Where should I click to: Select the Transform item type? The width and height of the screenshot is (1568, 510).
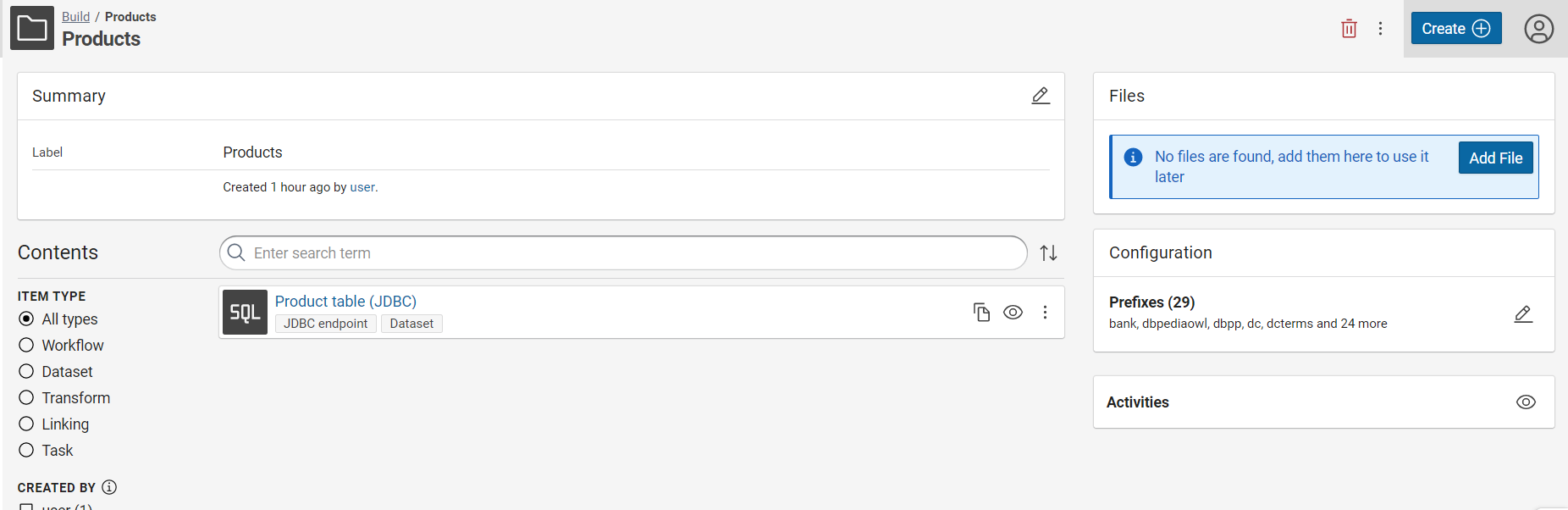click(27, 398)
